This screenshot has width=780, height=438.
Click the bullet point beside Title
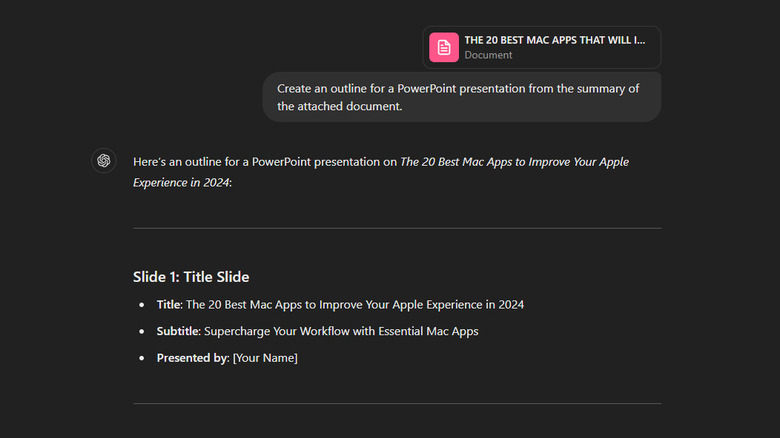[x=142, y=305]
